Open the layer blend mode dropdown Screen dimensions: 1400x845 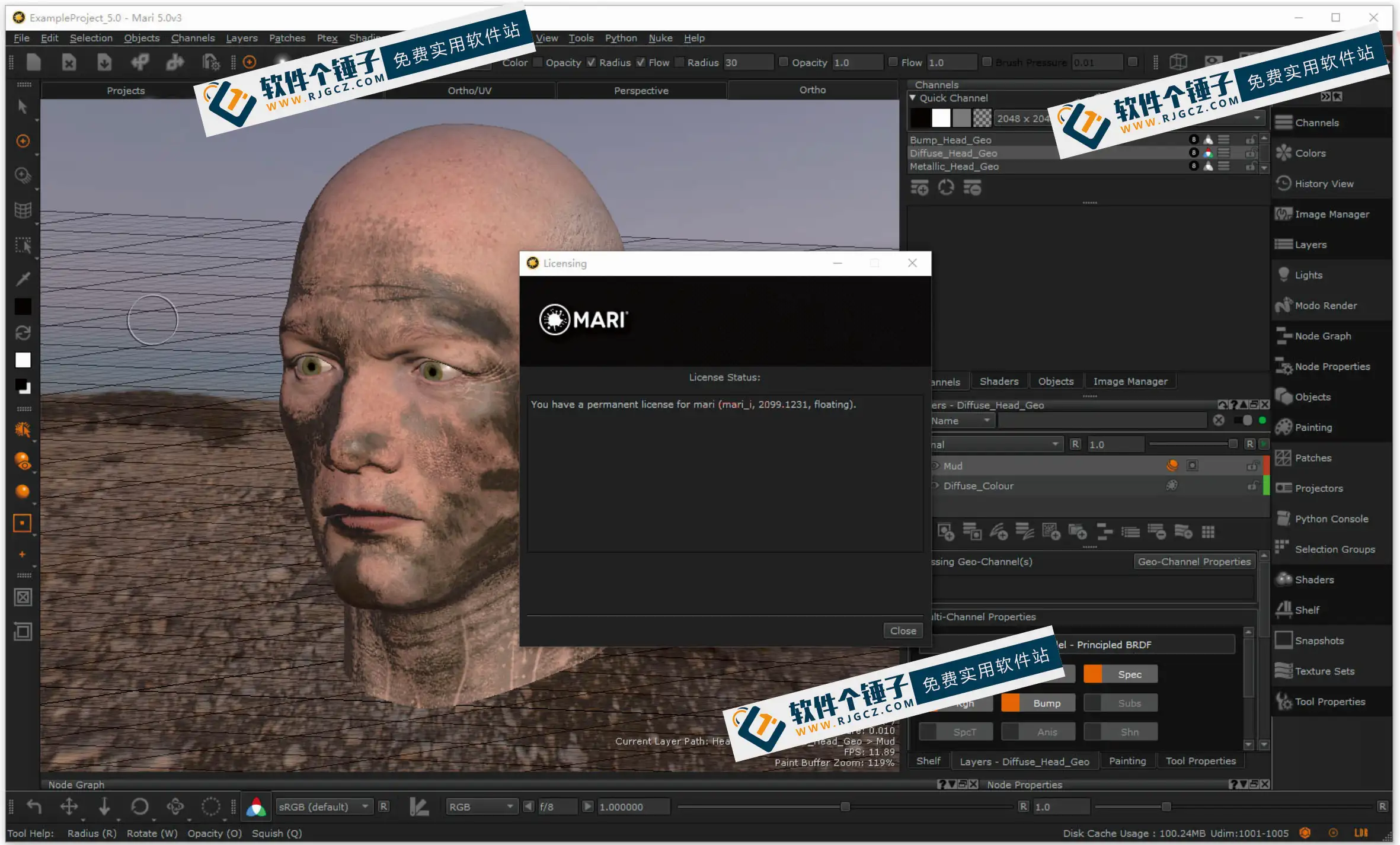(997, 444)
